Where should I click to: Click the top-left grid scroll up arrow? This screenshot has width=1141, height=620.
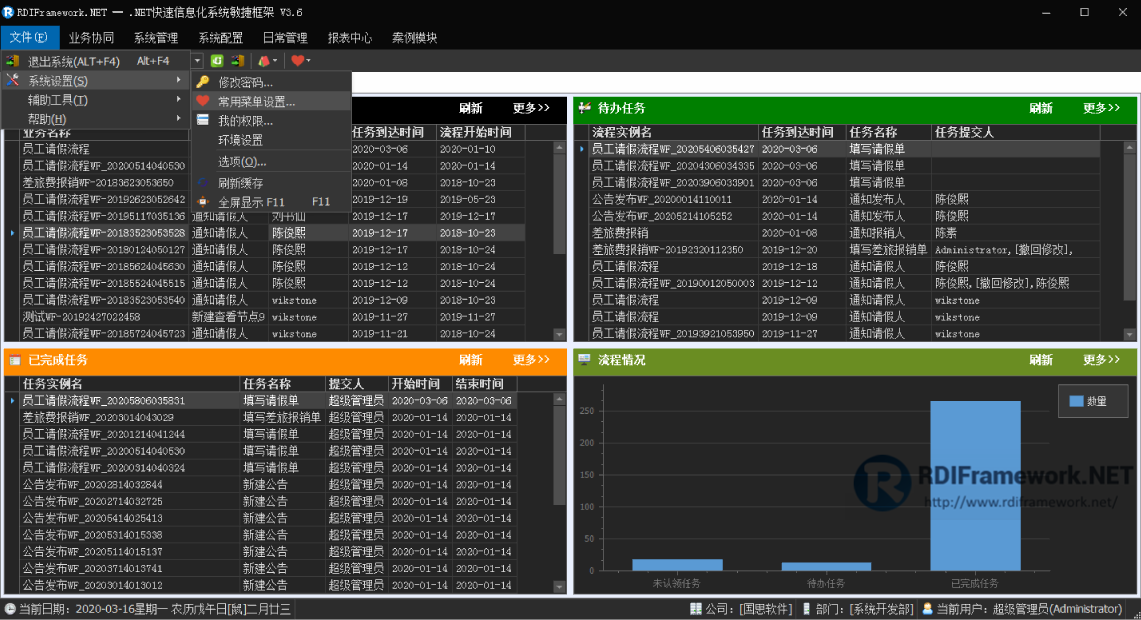coord(559,148)
